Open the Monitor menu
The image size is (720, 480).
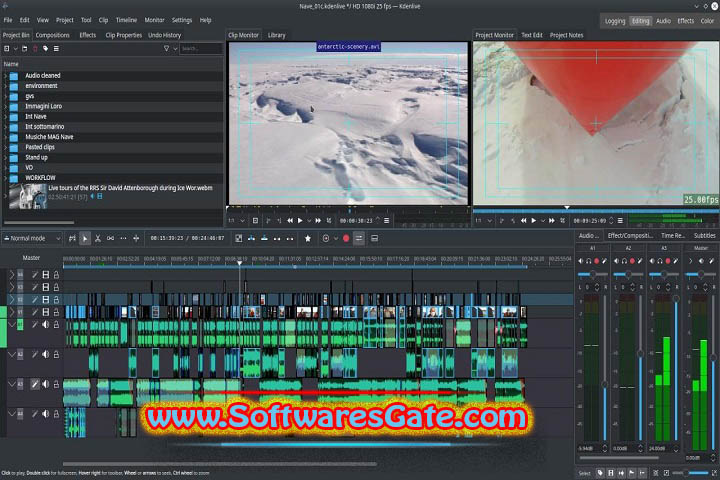(x=154, y=20)
